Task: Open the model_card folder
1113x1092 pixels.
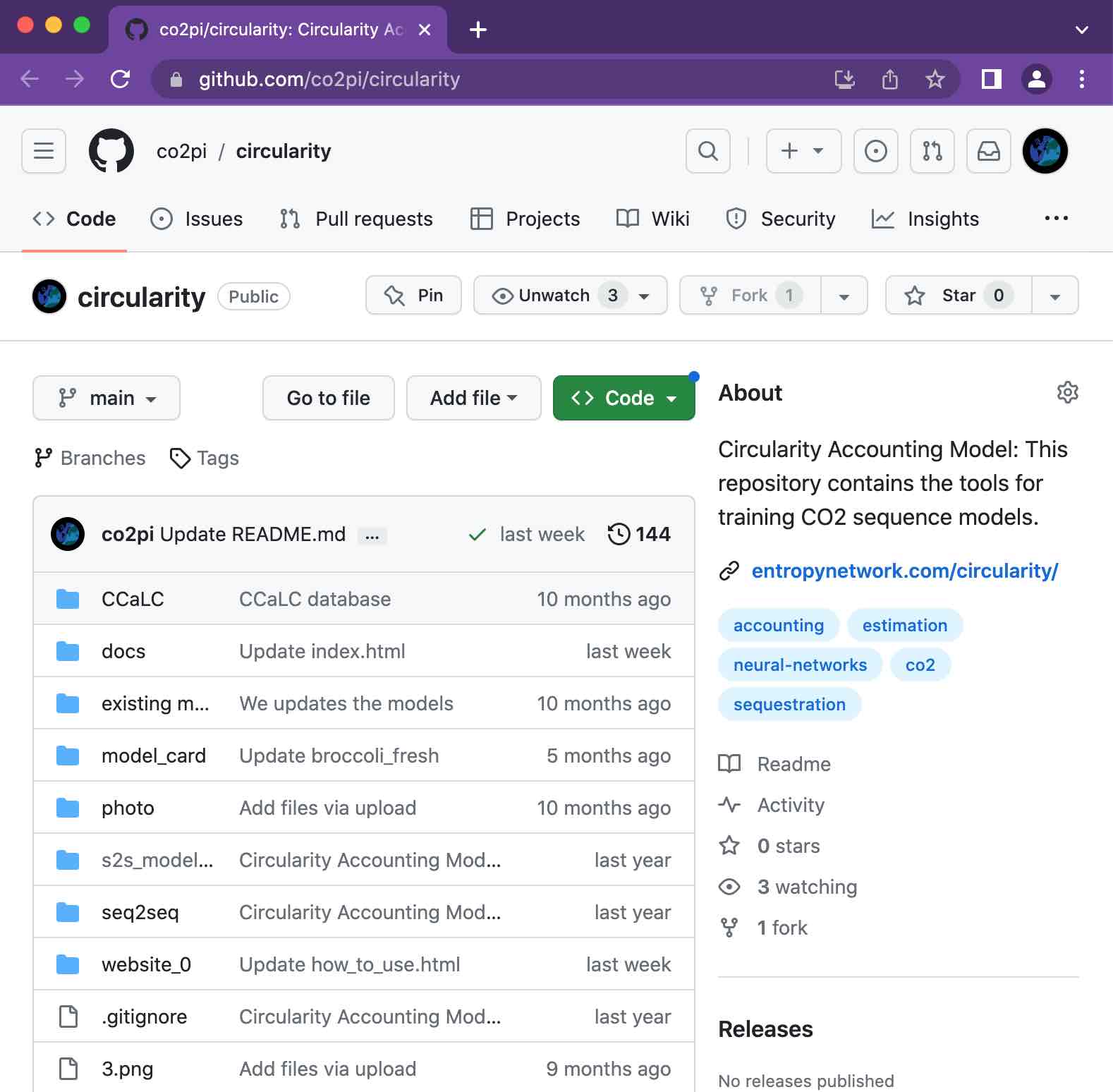Action: (154, 756)
